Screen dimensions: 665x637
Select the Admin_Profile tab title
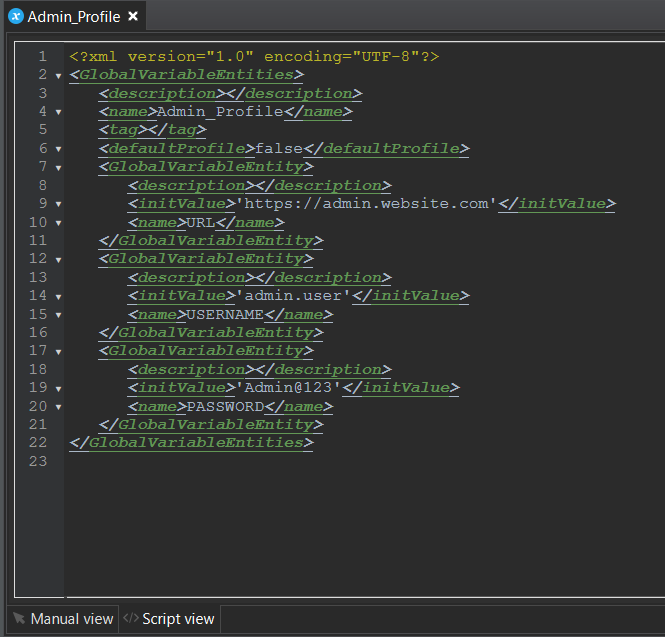[73, 17]
